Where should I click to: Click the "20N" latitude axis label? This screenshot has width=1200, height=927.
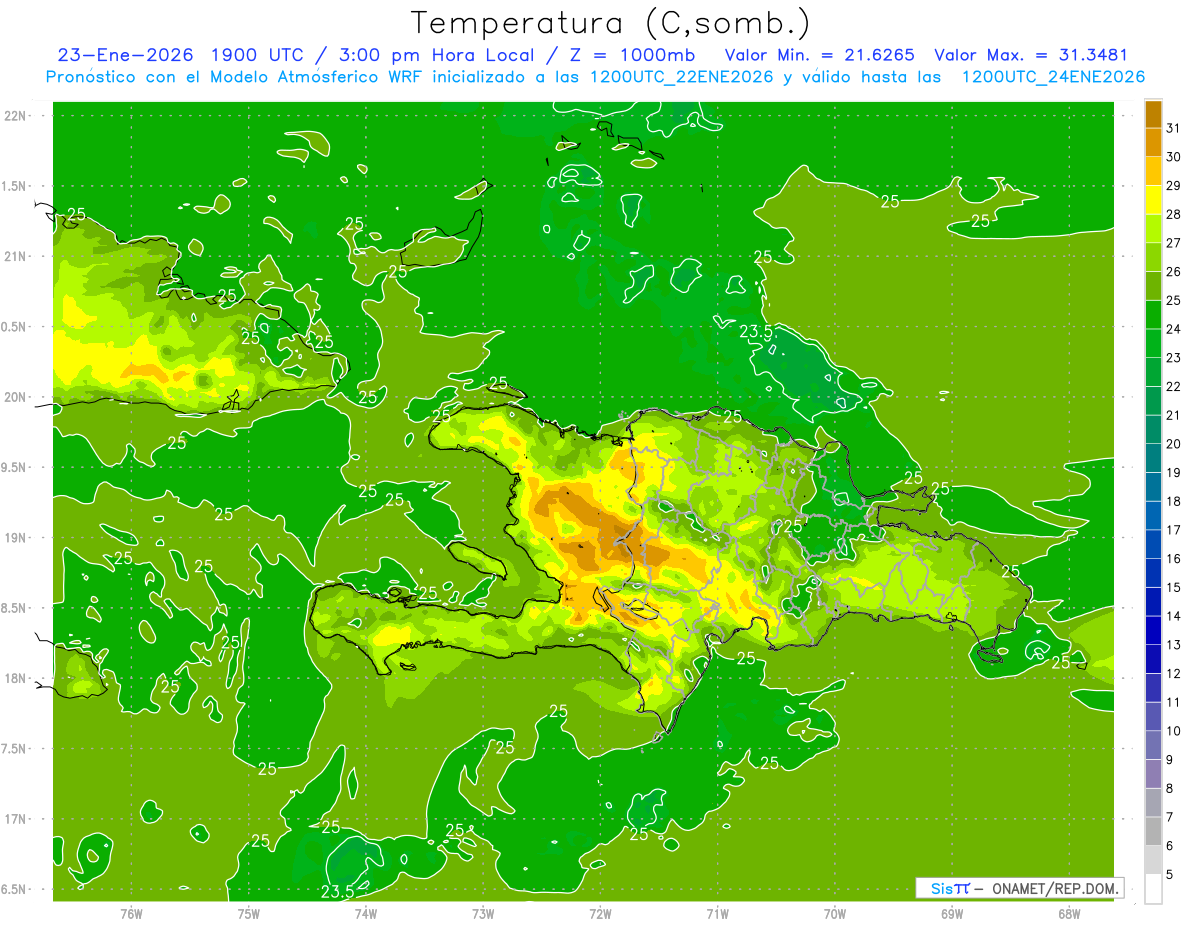[x=16, y=397]
